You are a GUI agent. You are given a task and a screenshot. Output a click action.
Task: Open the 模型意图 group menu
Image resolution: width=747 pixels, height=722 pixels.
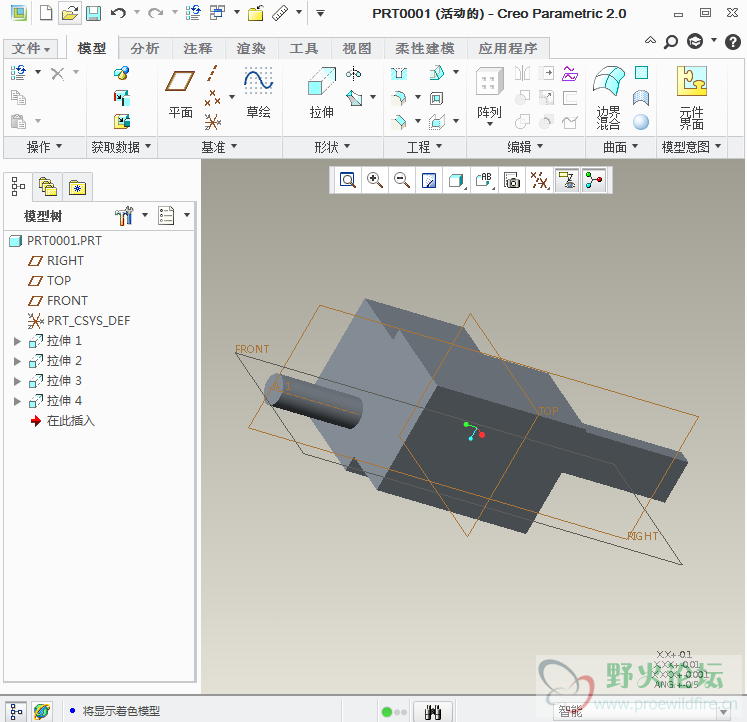click(691, 147)
